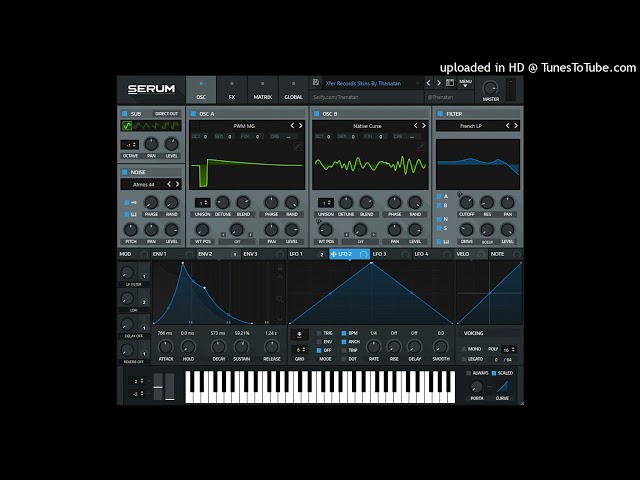Click the LP FILTER macro knob

pos(127,272)
